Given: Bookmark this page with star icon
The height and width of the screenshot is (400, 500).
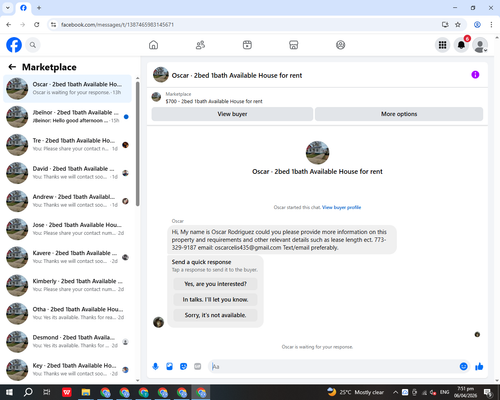Looking at the screenshot, I should coord(458,25).
